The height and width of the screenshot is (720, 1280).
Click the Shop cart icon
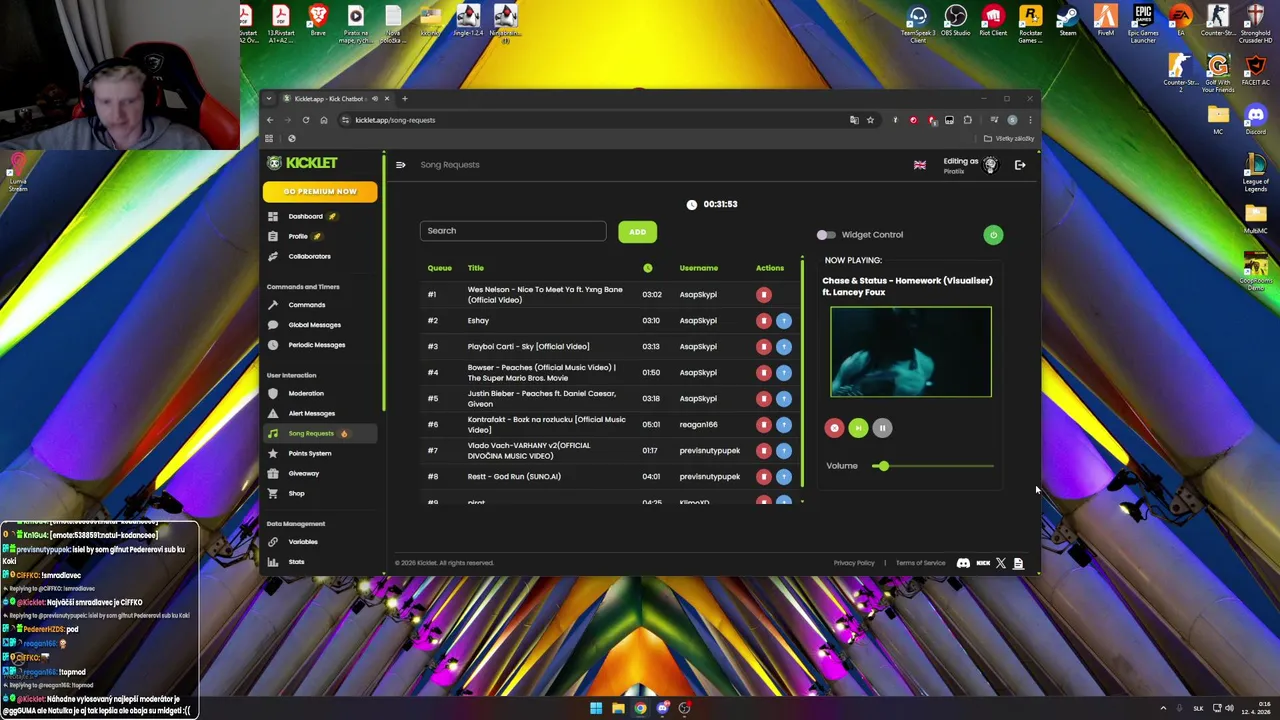[x=273, y=493]
